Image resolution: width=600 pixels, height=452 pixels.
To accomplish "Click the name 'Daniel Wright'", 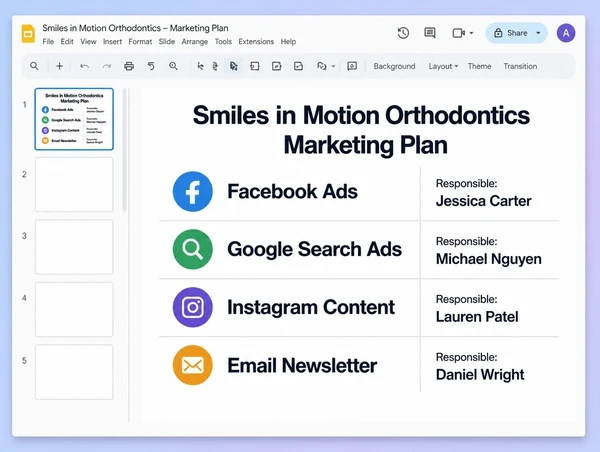I will coord(480,375).
